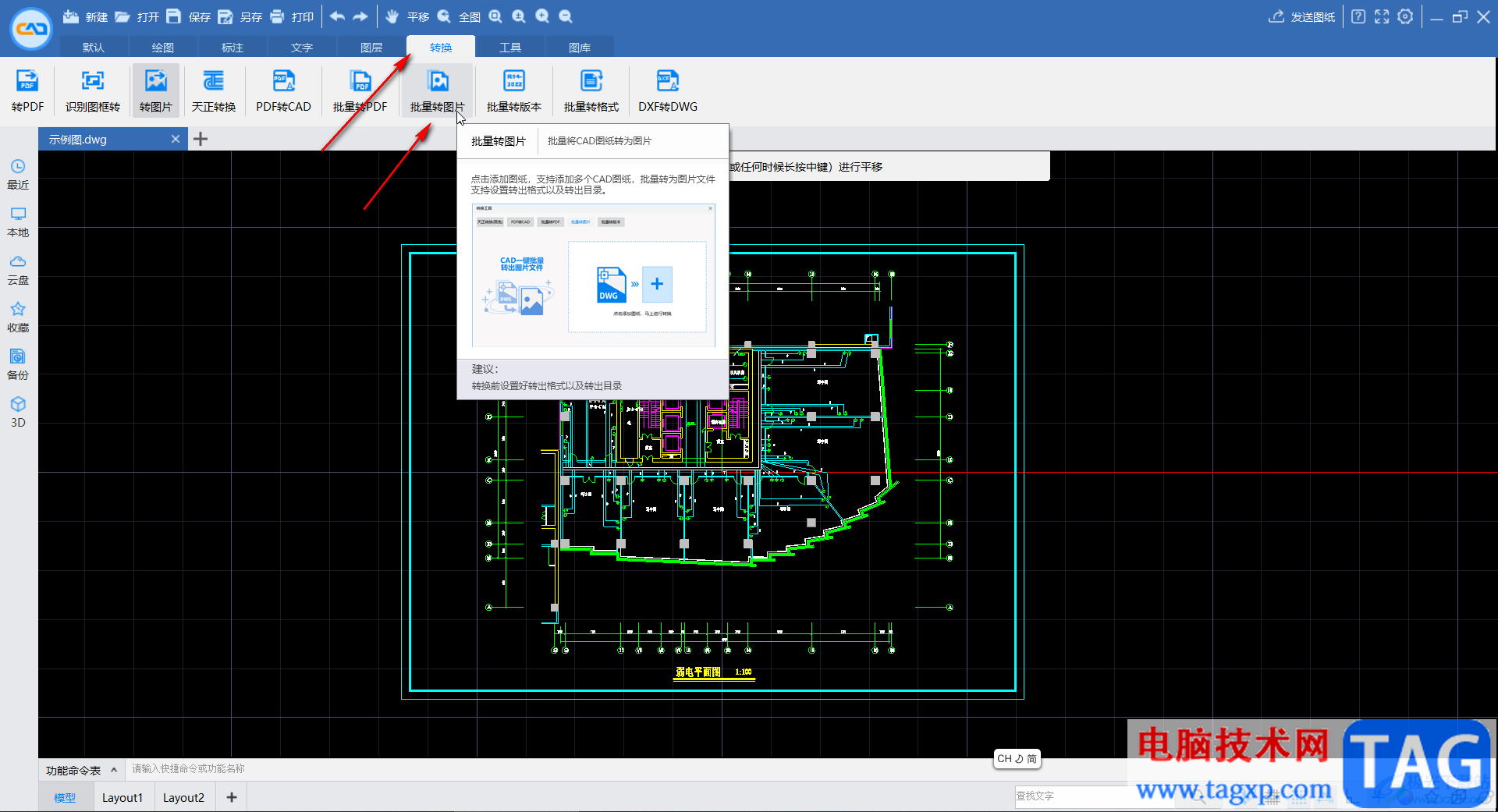
Task: Switch to the 工具 ribbon tab
Action: pyautogui.click(x=510, y=47)
